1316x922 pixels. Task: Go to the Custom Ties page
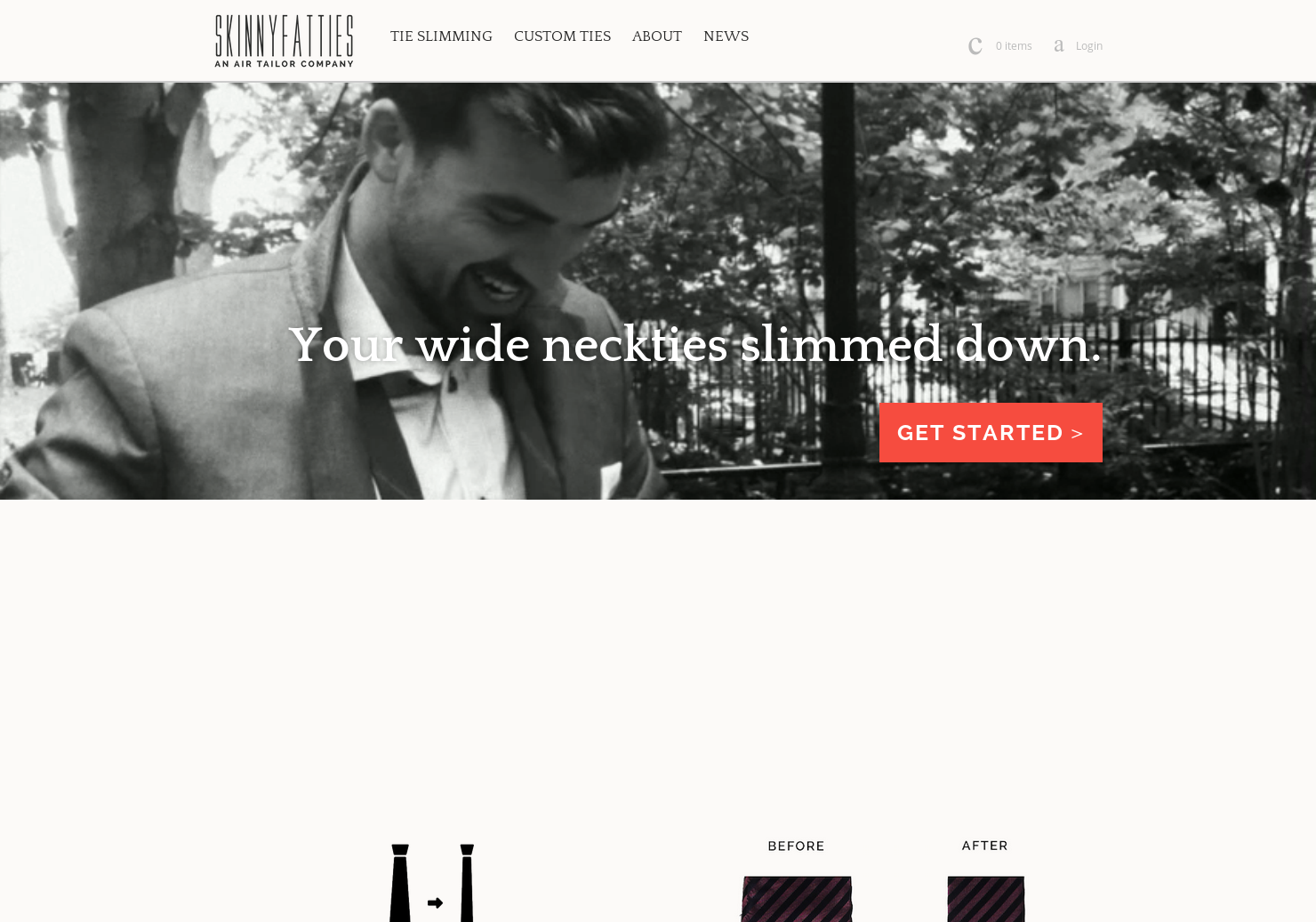tap(562, 36)
